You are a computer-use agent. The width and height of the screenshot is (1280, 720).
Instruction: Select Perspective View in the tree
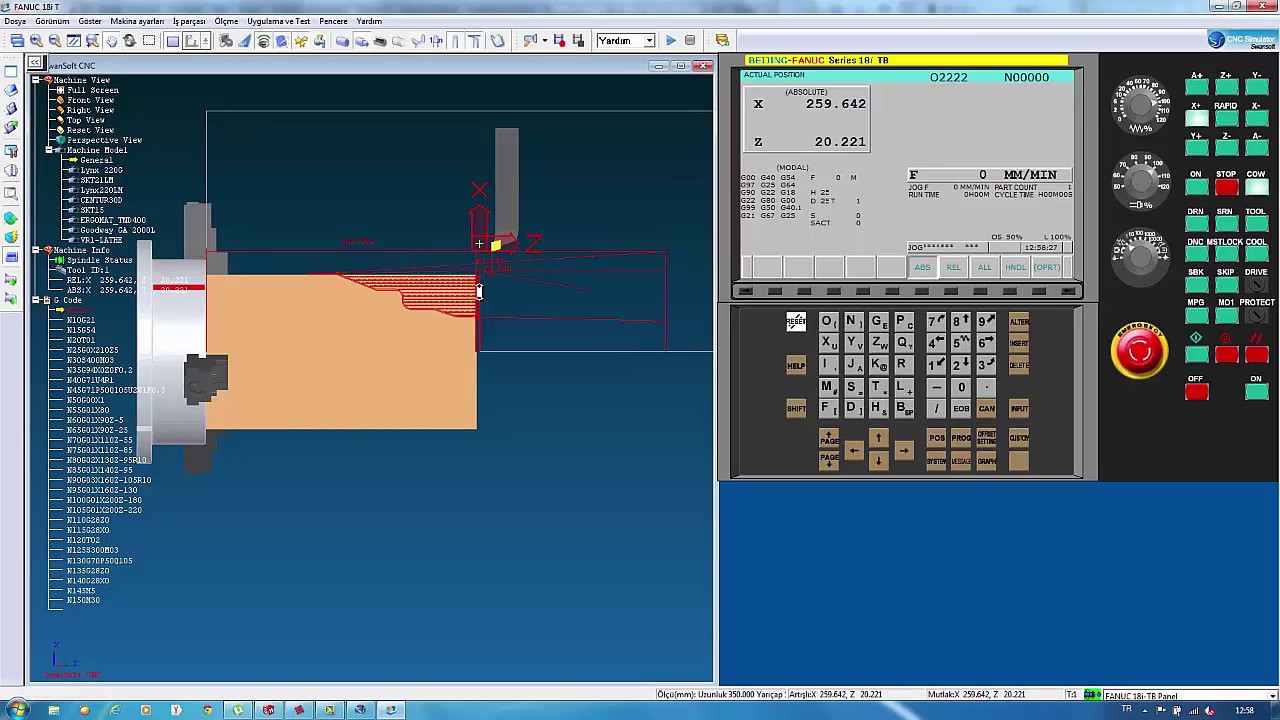(x=104, y=140)
